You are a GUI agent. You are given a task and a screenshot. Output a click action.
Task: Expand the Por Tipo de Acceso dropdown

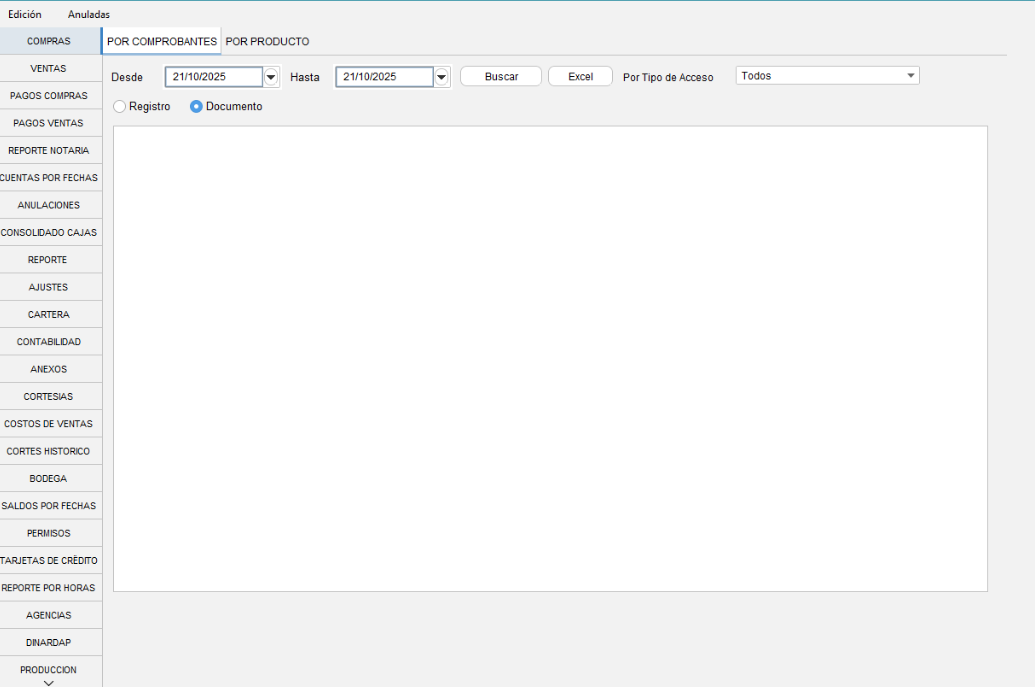tap(910, 76)
